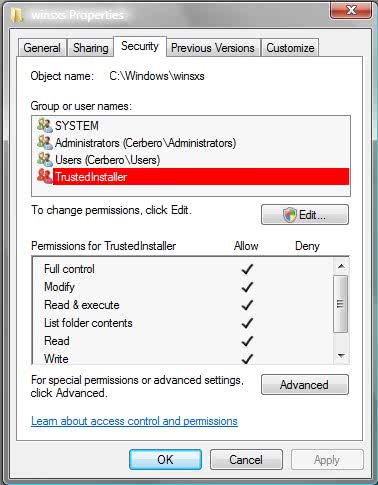Open Learn about access control link
Image resolution: width=378 pixels, height=485 pixels.
134,421
